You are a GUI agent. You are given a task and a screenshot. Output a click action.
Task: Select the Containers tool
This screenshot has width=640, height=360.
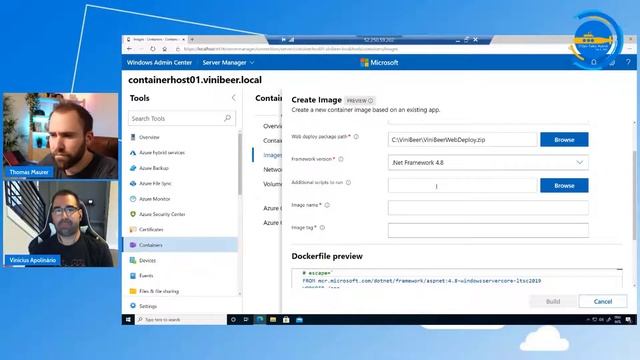(180, 245)
